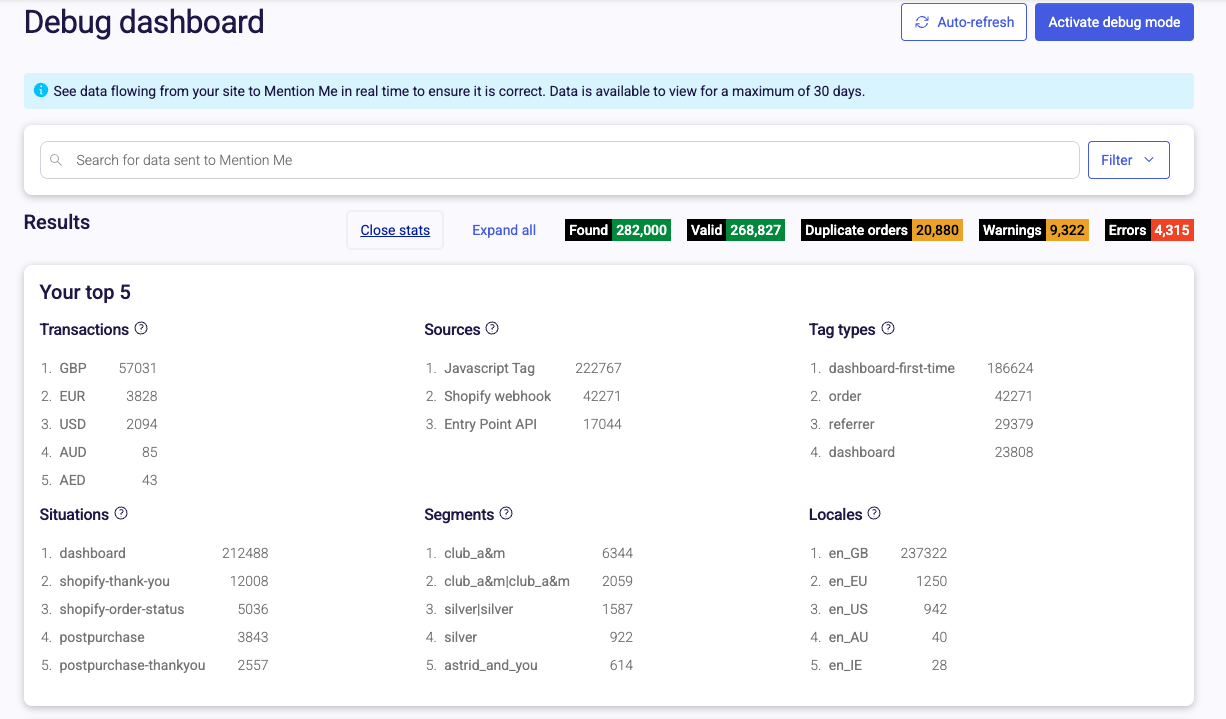Expand all results
Viewport: 1226px width, 719px height.
tap(504, 230)
